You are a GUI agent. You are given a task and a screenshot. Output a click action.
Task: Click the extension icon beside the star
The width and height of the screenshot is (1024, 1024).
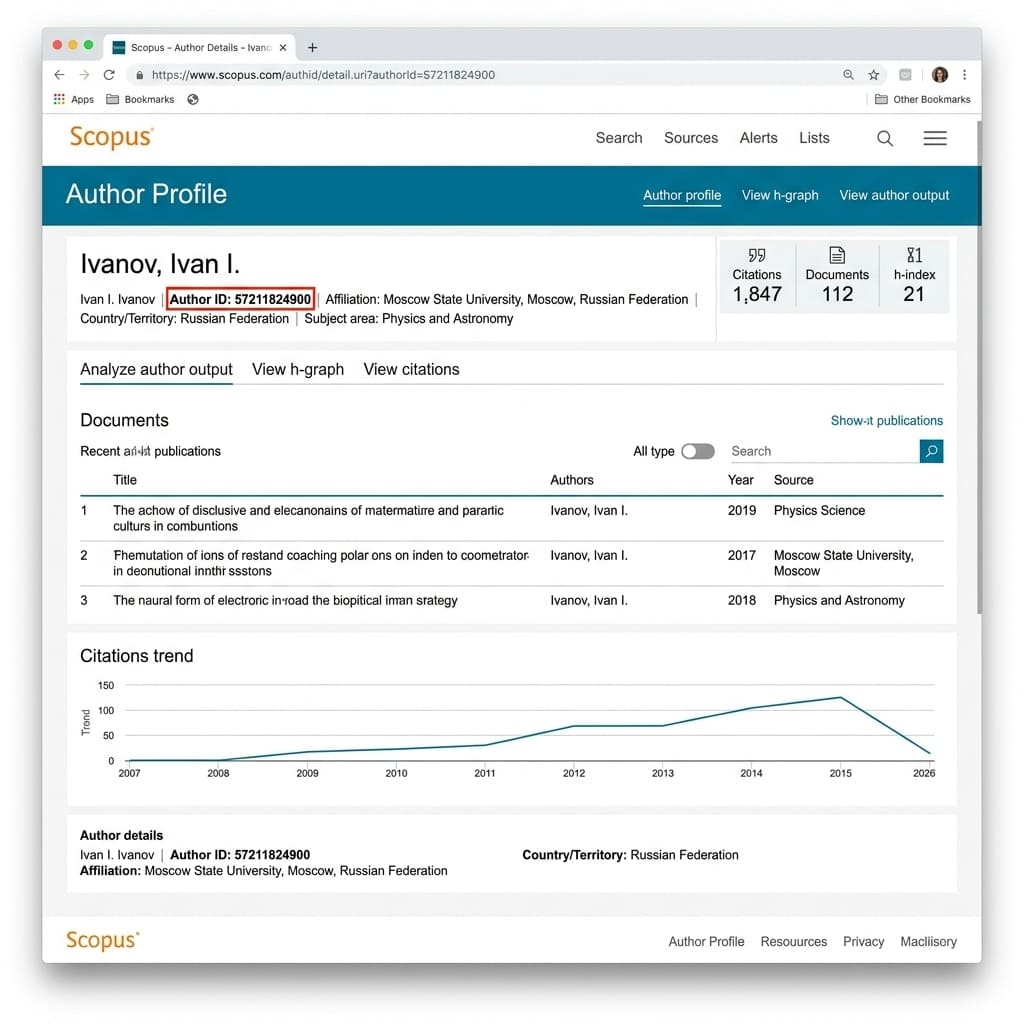[x=905, y=75]
